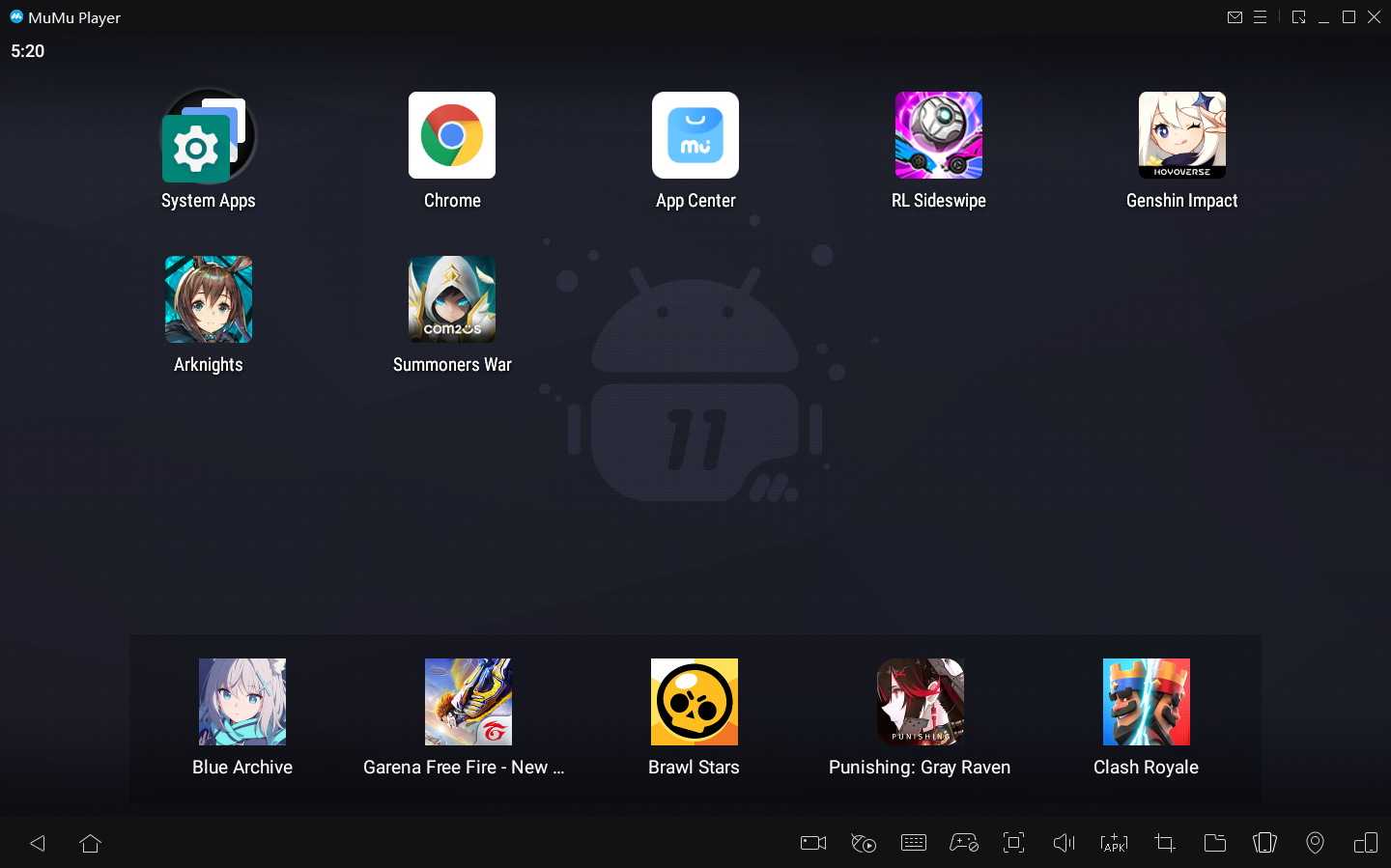Open the App Center
1391x868 pixels.
(x=695, y=135)
